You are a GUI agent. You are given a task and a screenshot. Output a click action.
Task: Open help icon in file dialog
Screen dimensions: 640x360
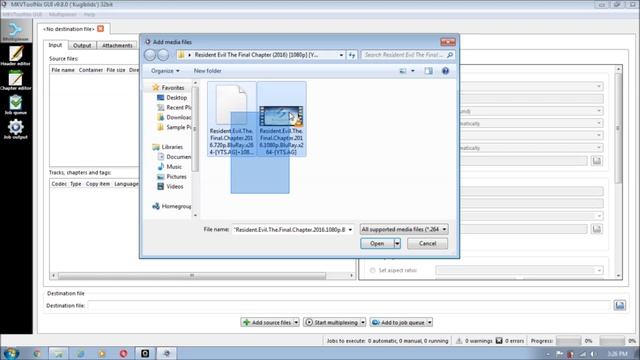(x=445, y=71)
